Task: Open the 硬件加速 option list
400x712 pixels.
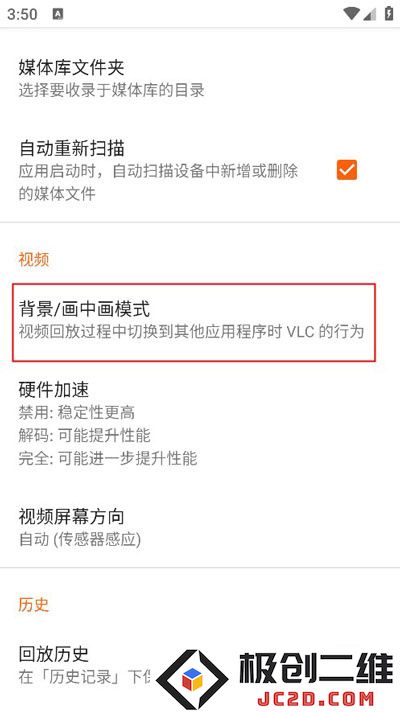Action: point(200,423)
